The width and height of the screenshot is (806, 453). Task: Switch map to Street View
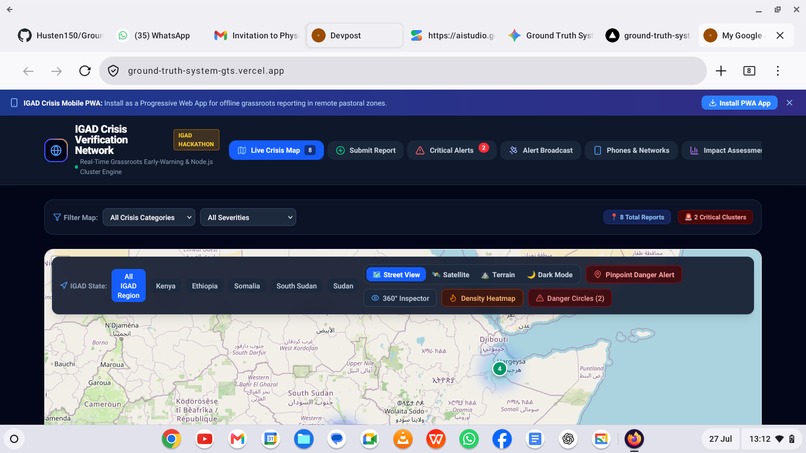(x=396, y=275)
